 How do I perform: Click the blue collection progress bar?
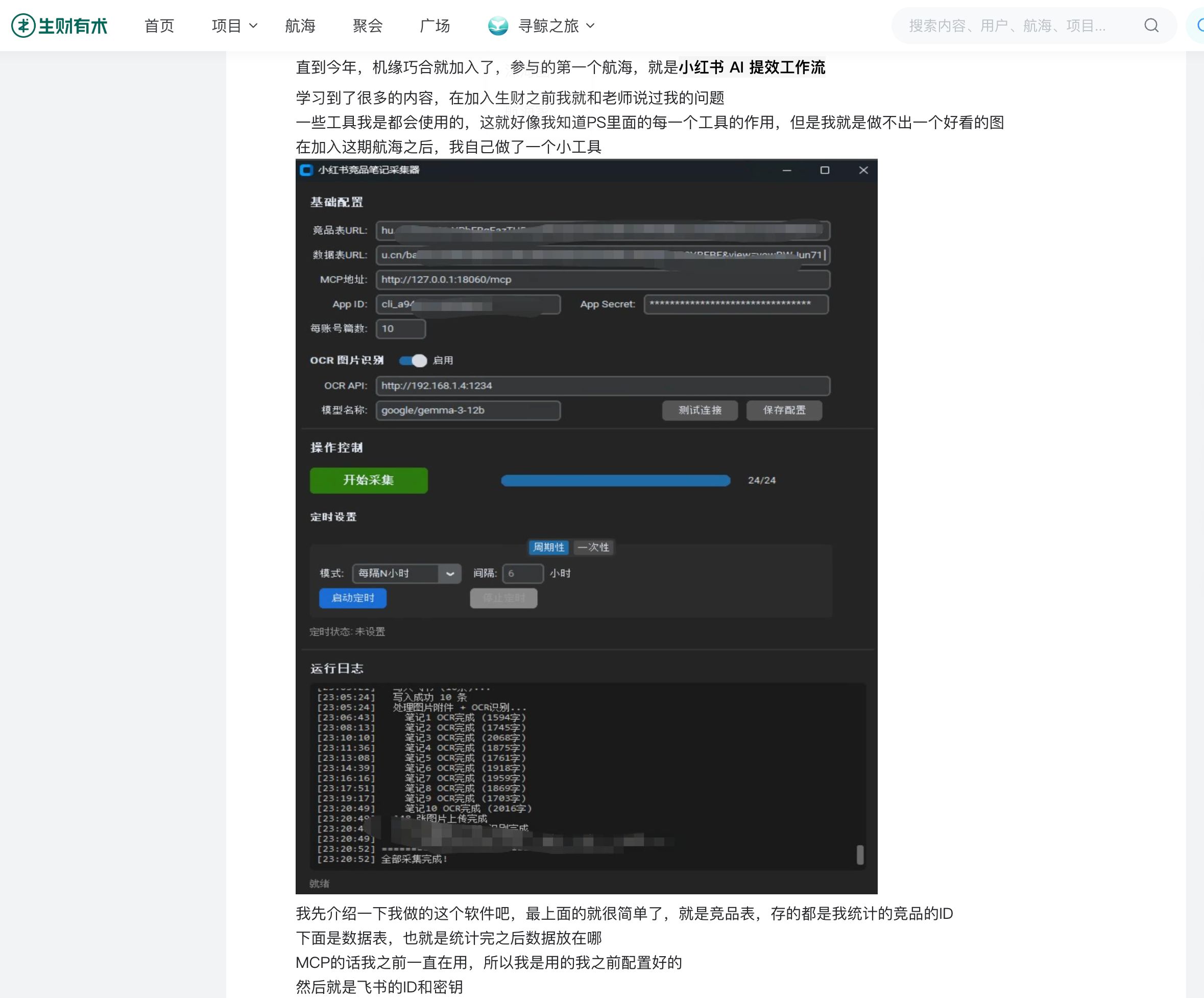(616, 481)
